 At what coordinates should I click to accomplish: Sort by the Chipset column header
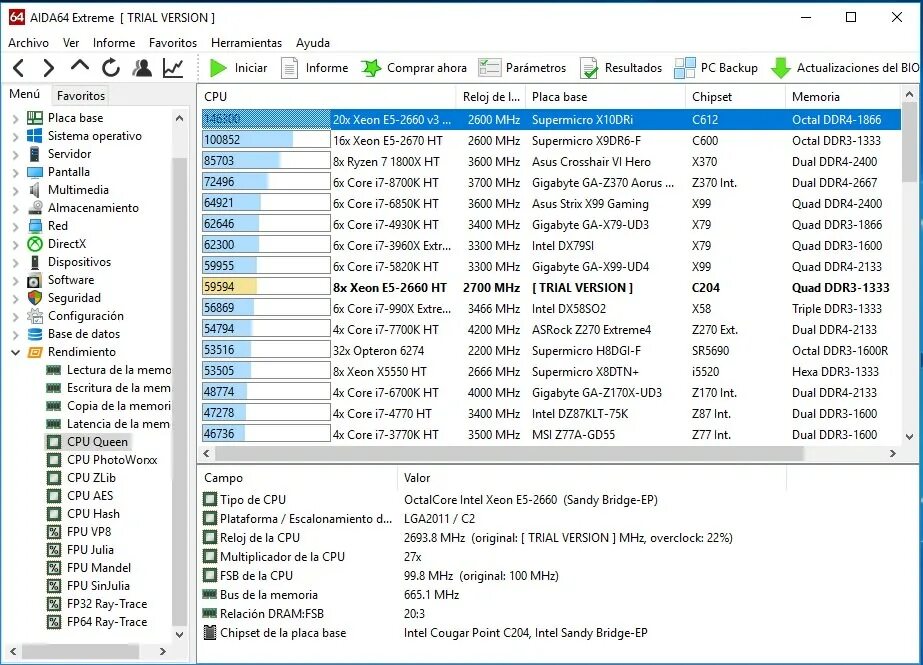click(x=735, y=97)
